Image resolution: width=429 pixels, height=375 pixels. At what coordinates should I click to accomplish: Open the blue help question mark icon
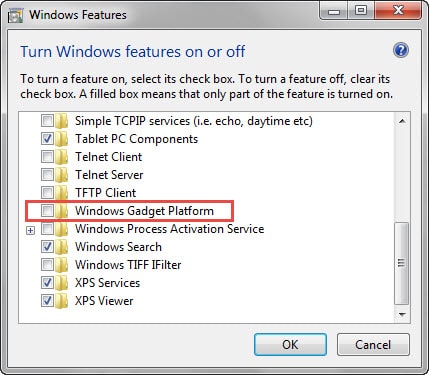(401, 51)
